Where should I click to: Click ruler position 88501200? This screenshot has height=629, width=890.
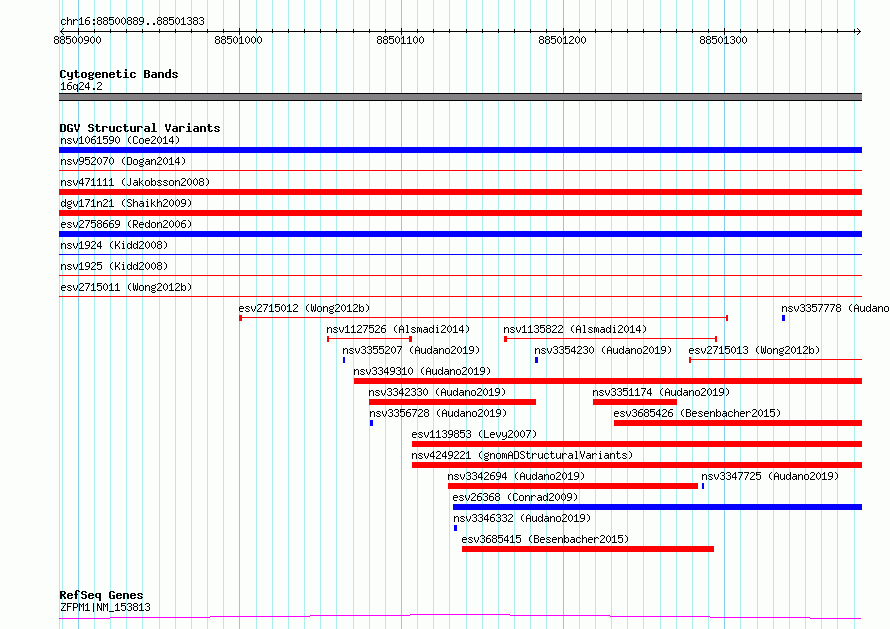coord(562,40)
